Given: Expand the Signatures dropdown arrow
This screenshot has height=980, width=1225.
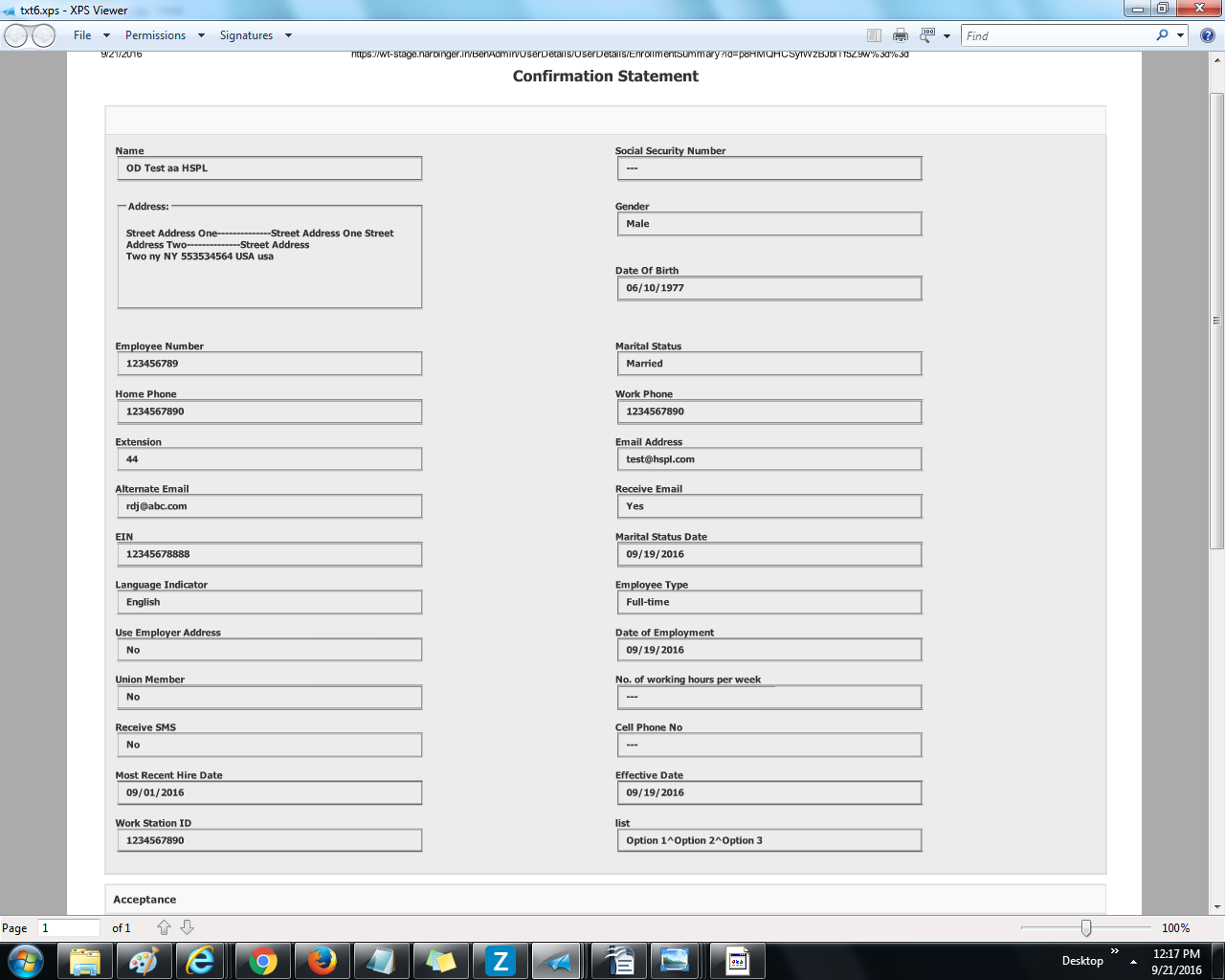Looking at the screenshot, I should tap(288, 35).
